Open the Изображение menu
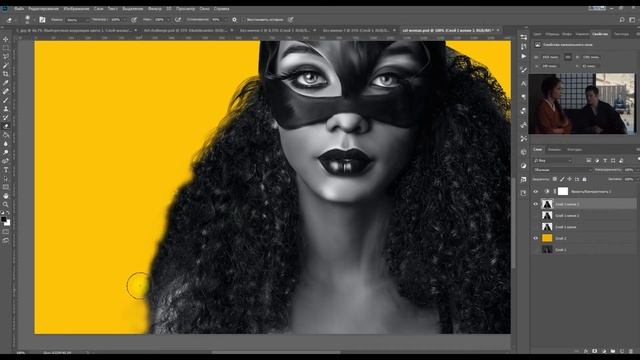640x360 pixels. coord(76,9)
